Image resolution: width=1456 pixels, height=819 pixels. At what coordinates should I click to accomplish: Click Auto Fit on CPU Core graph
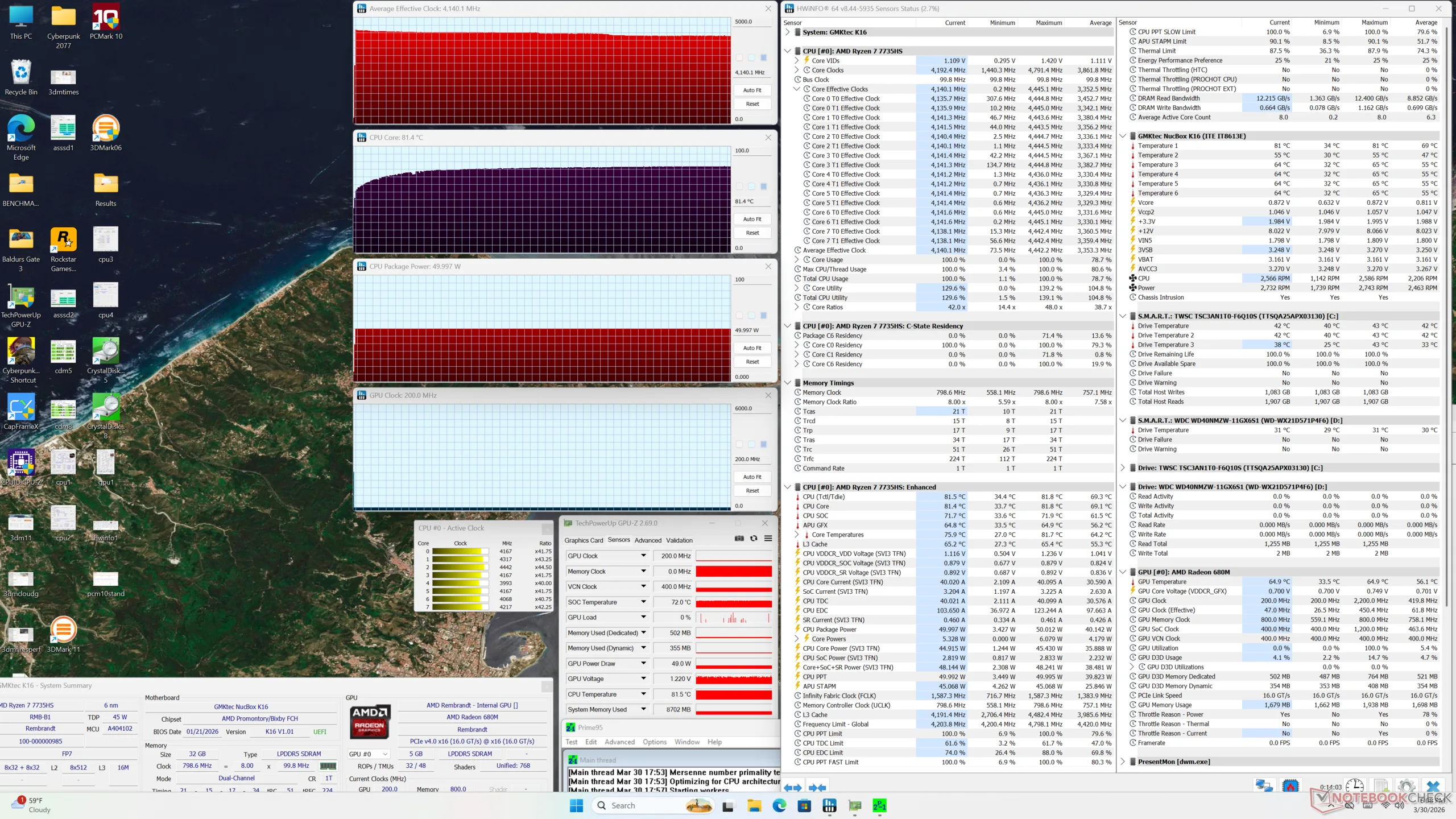[752, 219]
